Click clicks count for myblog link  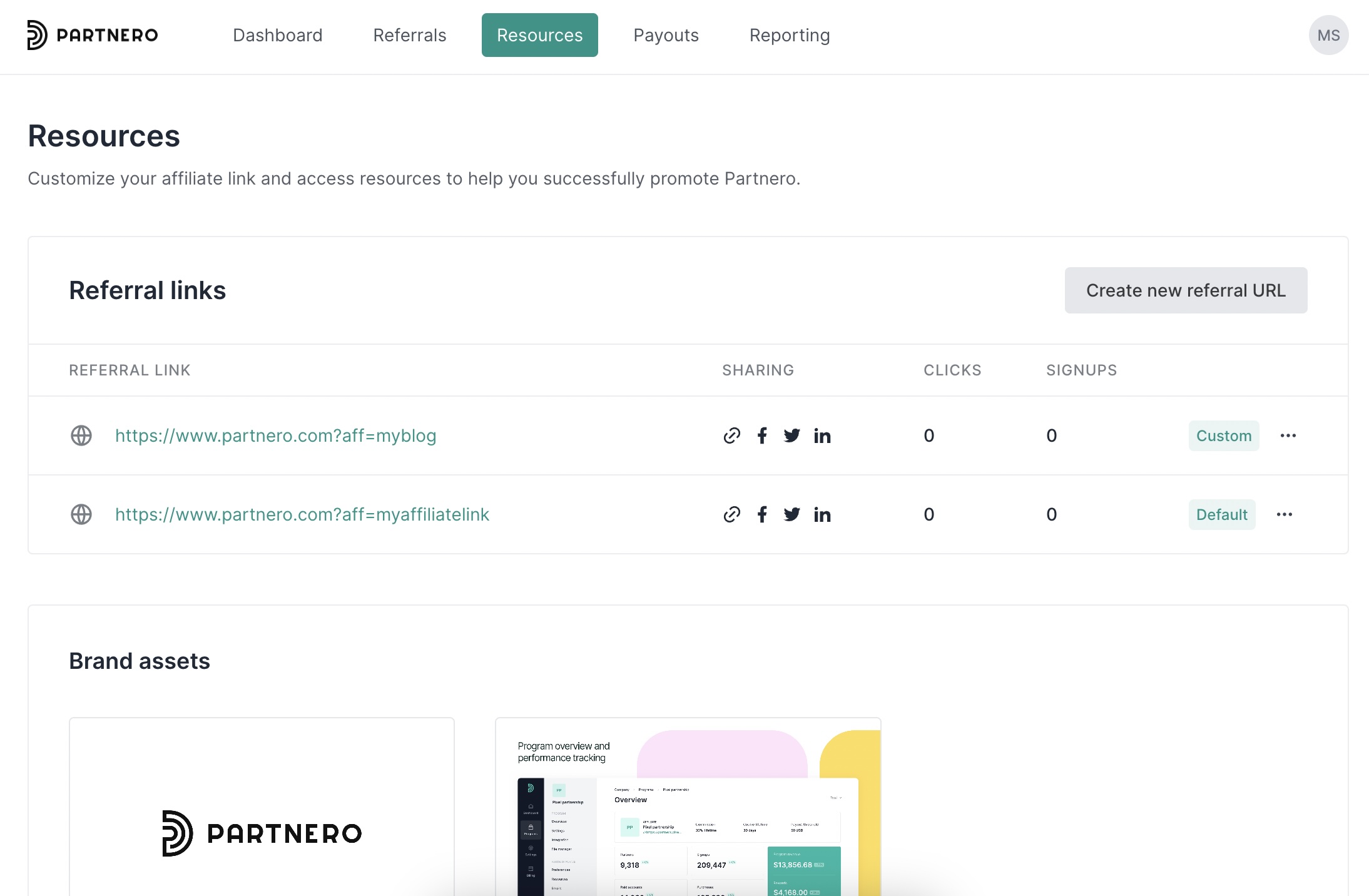click(929, 435)
